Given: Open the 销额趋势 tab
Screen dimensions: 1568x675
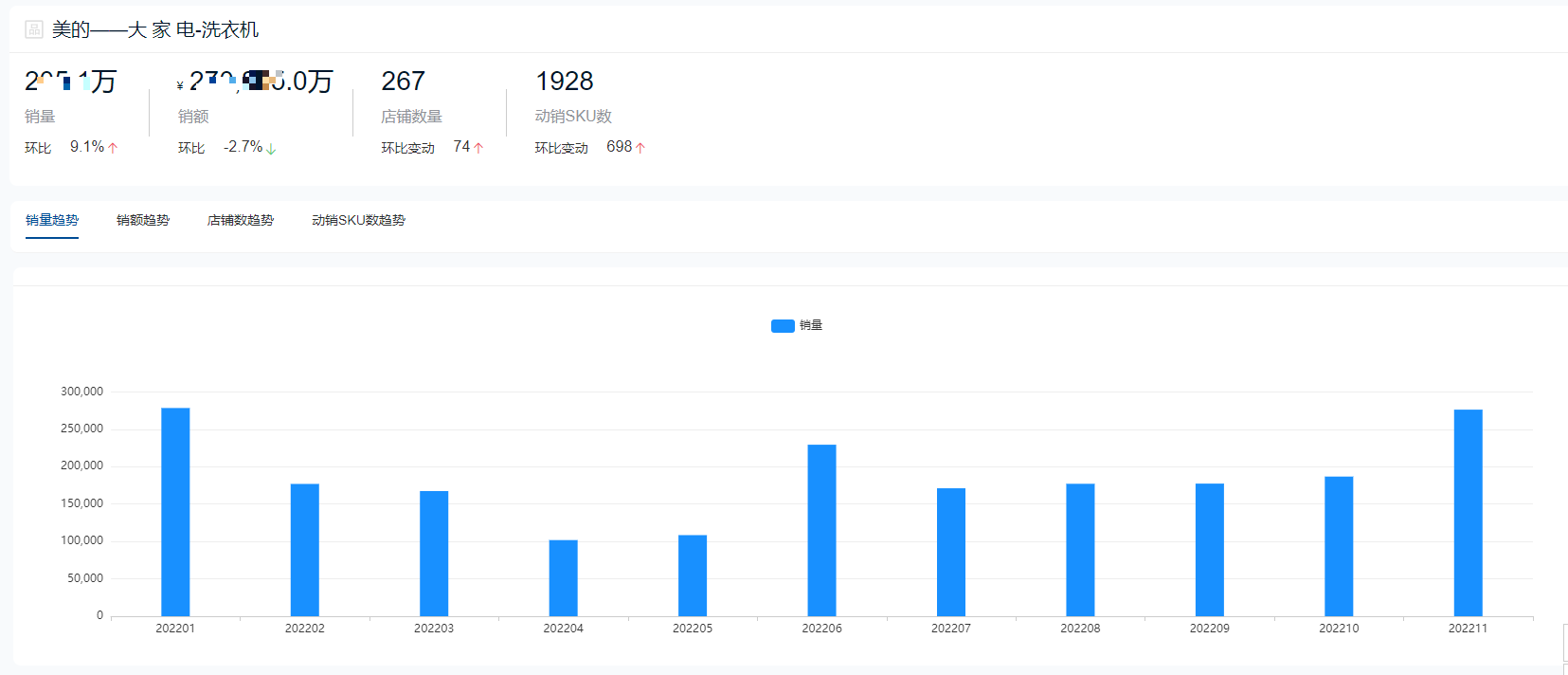Looking at the screenshot, I should point(143,220).
